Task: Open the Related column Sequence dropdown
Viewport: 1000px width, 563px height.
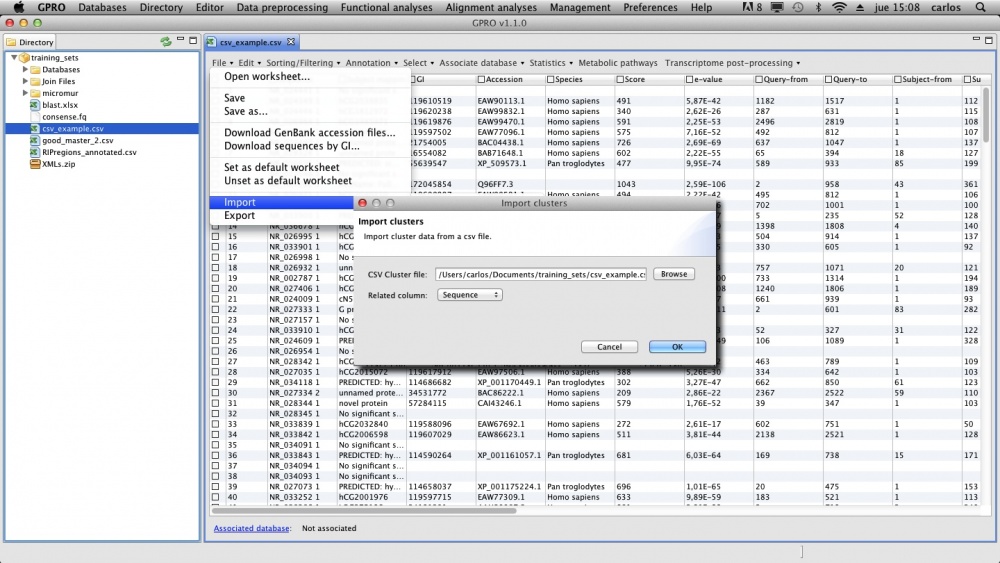Action: point(469,295)
